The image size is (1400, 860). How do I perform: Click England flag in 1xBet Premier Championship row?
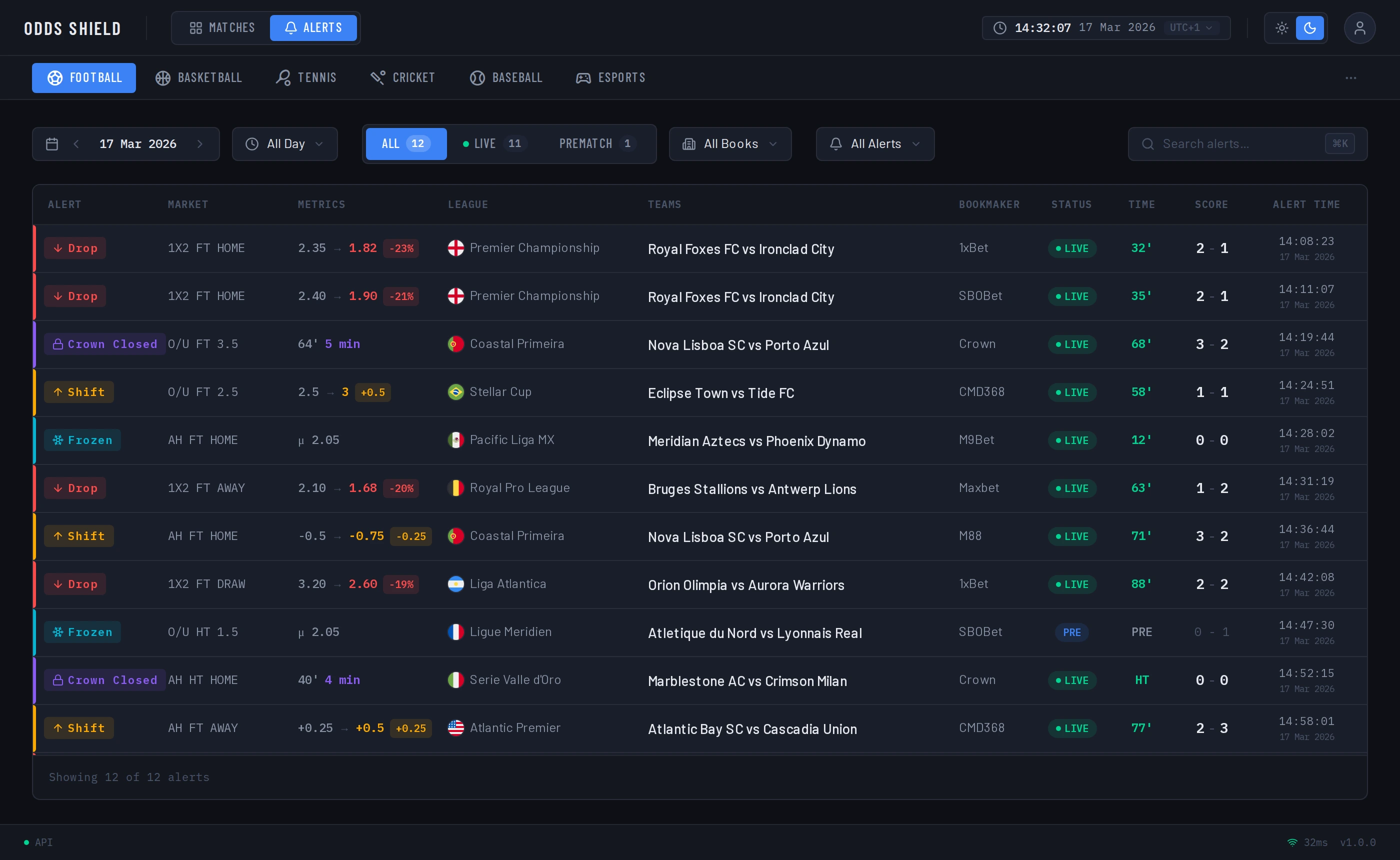coord(456,248)
